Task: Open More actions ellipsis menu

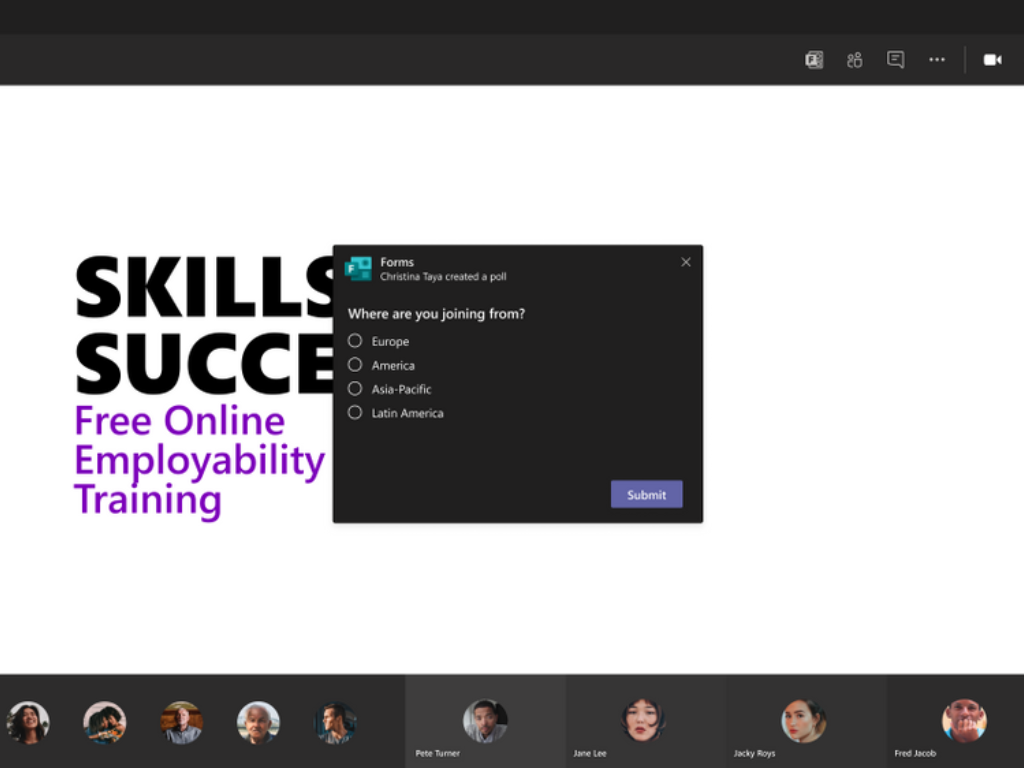Action: (x=936, y=60)
